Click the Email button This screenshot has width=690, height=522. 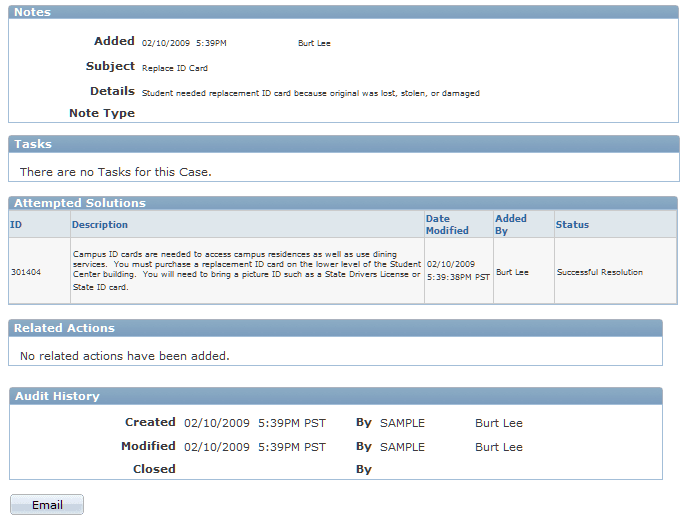point(47,504)
